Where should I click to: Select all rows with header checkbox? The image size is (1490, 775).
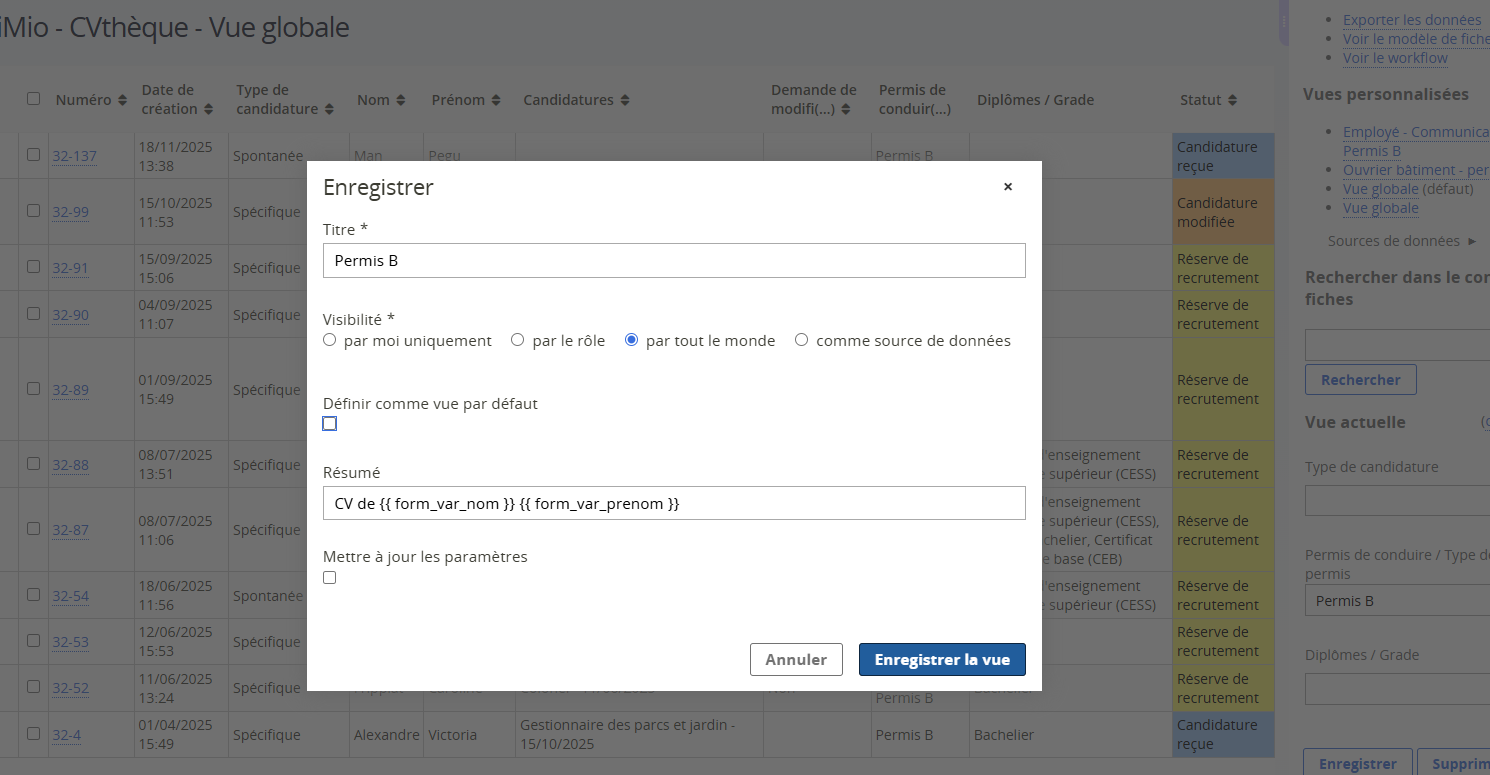pyautogui.click(x=33, y=99)
